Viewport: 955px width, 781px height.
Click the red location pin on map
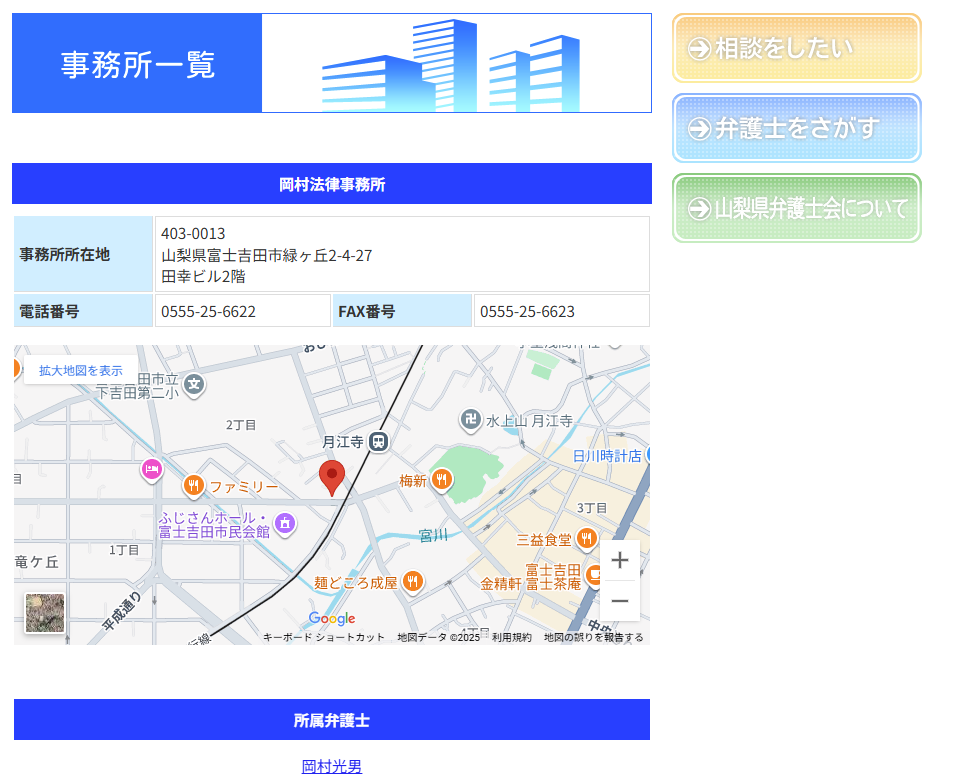click(331, 476)
